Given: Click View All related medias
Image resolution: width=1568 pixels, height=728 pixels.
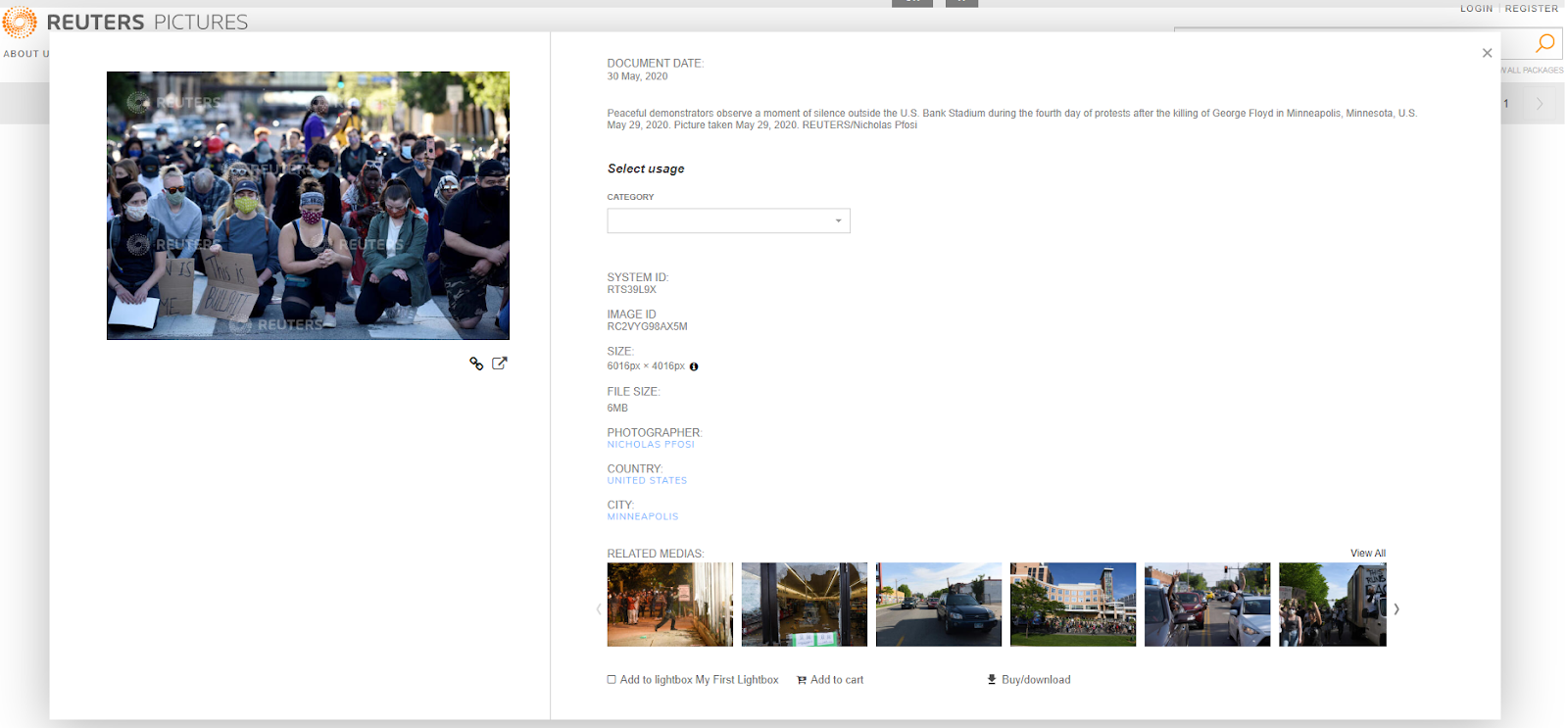Looking at the screenshot, I should coord(1368,554).
